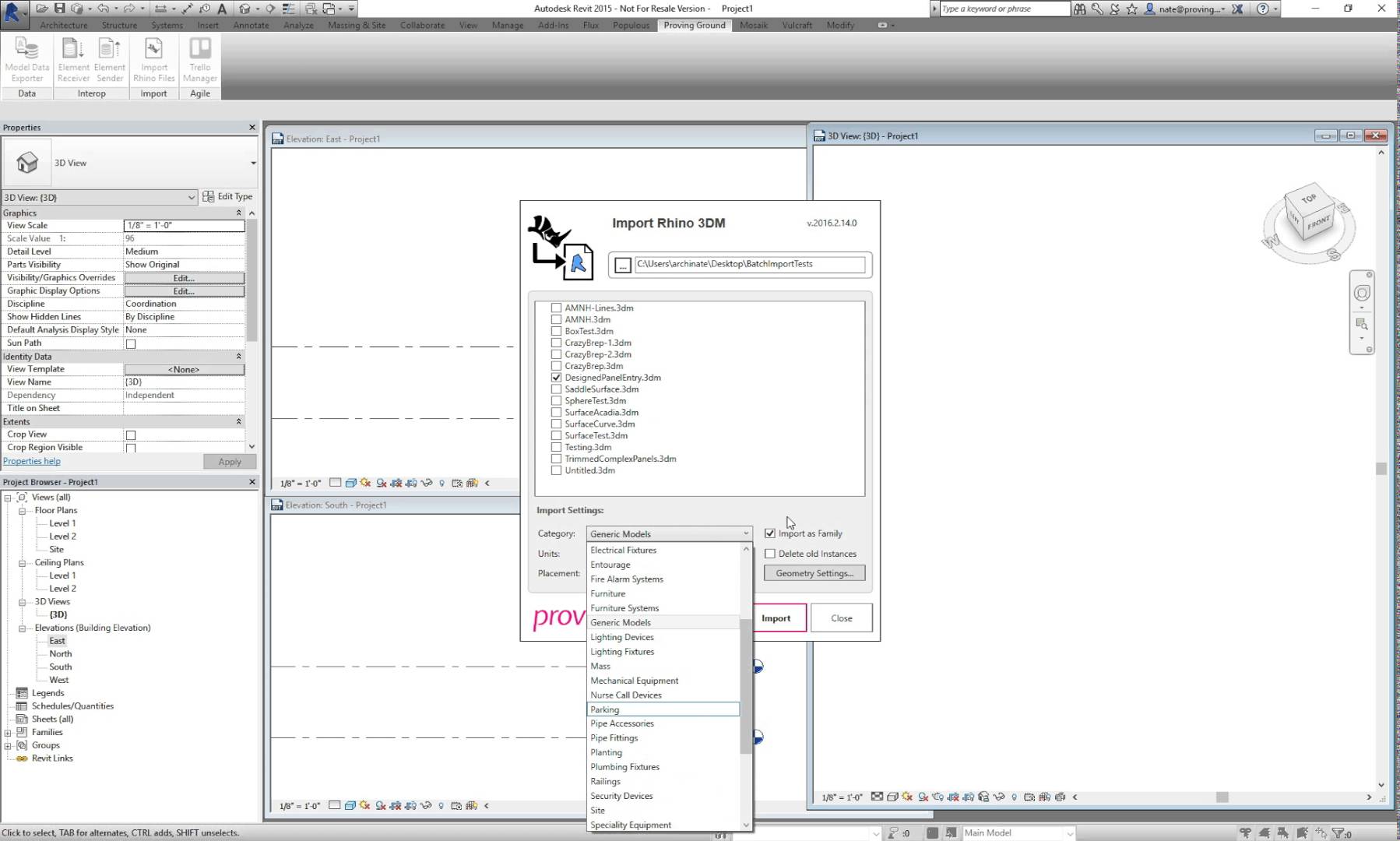Check the AMNH.3dm file for import
This screenshot has width=1400, height=841.
(x=556, y=319)
